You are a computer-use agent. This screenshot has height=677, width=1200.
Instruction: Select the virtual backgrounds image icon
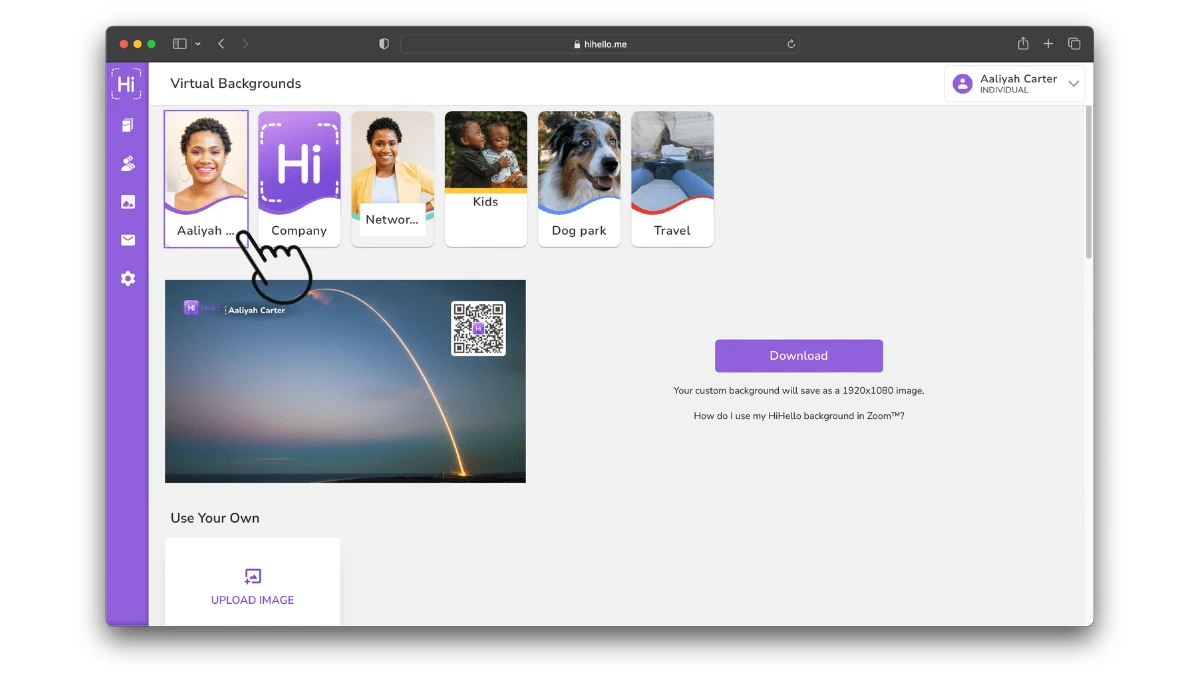(127, 201)
